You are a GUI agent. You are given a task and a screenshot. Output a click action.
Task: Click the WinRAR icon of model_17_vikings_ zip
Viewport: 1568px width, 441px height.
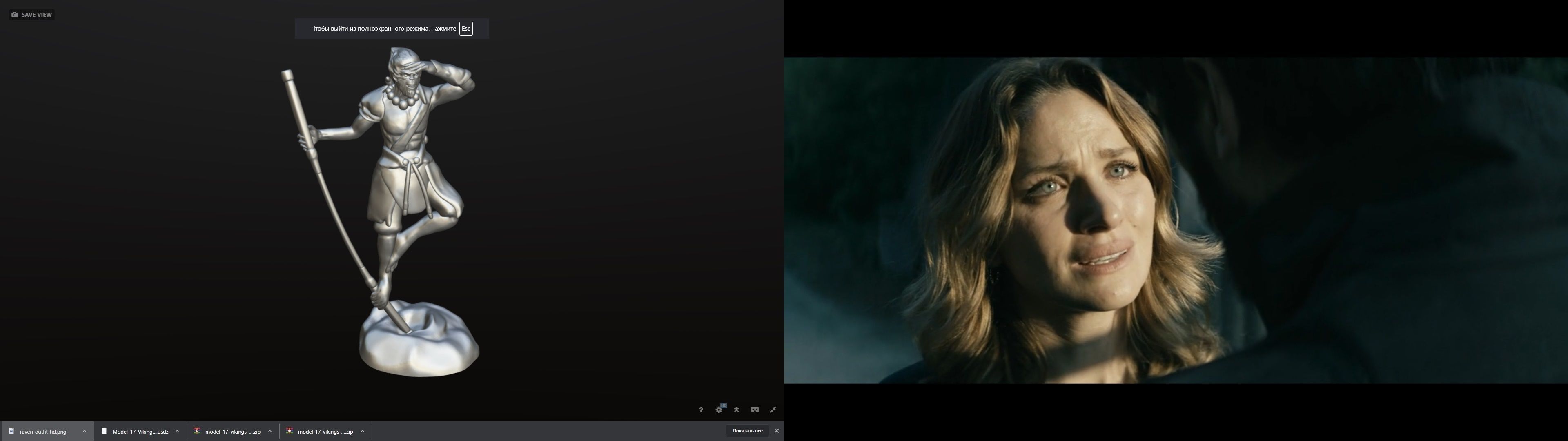coord(196,431)
